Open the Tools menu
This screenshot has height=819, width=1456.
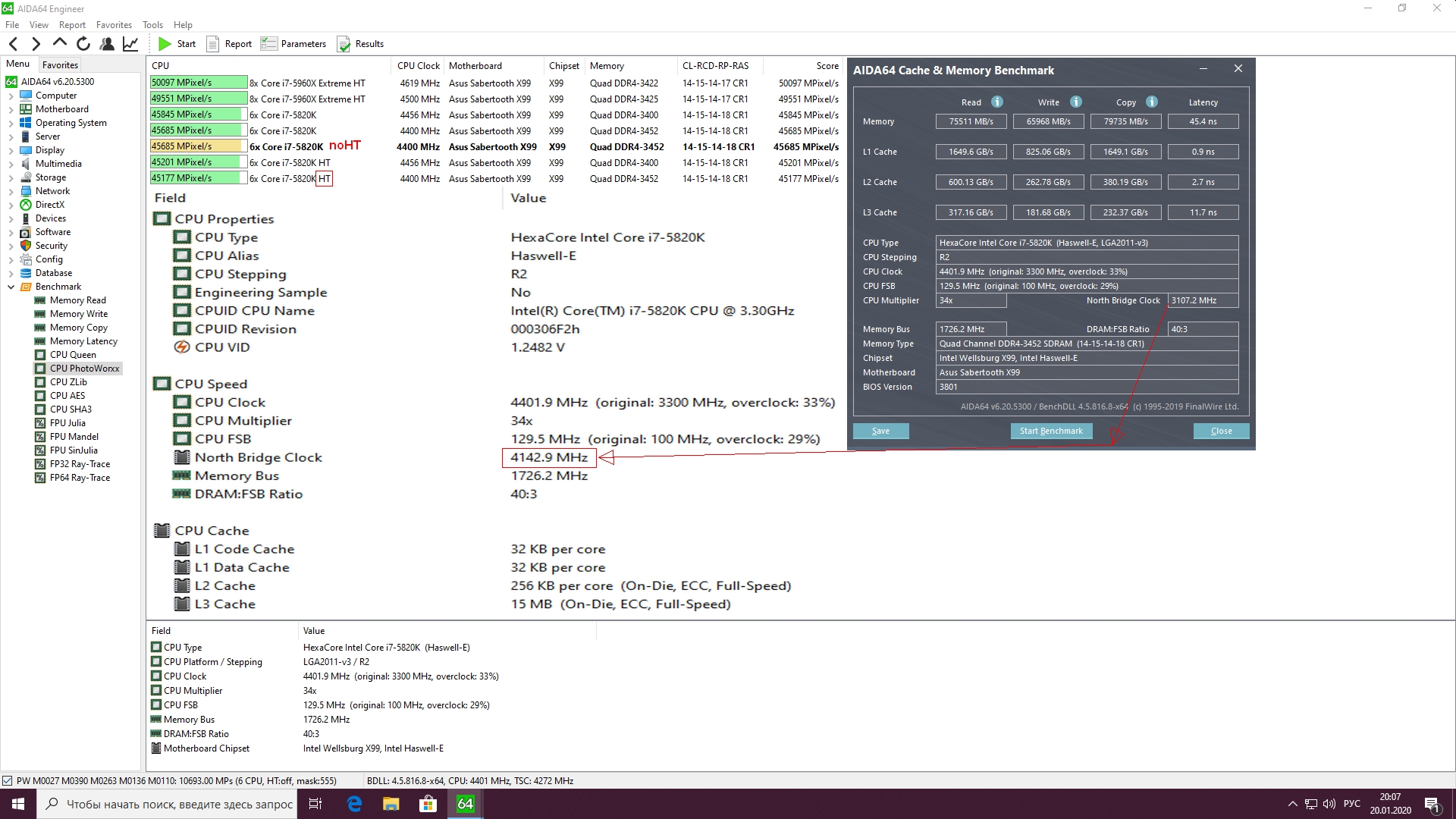152,25
